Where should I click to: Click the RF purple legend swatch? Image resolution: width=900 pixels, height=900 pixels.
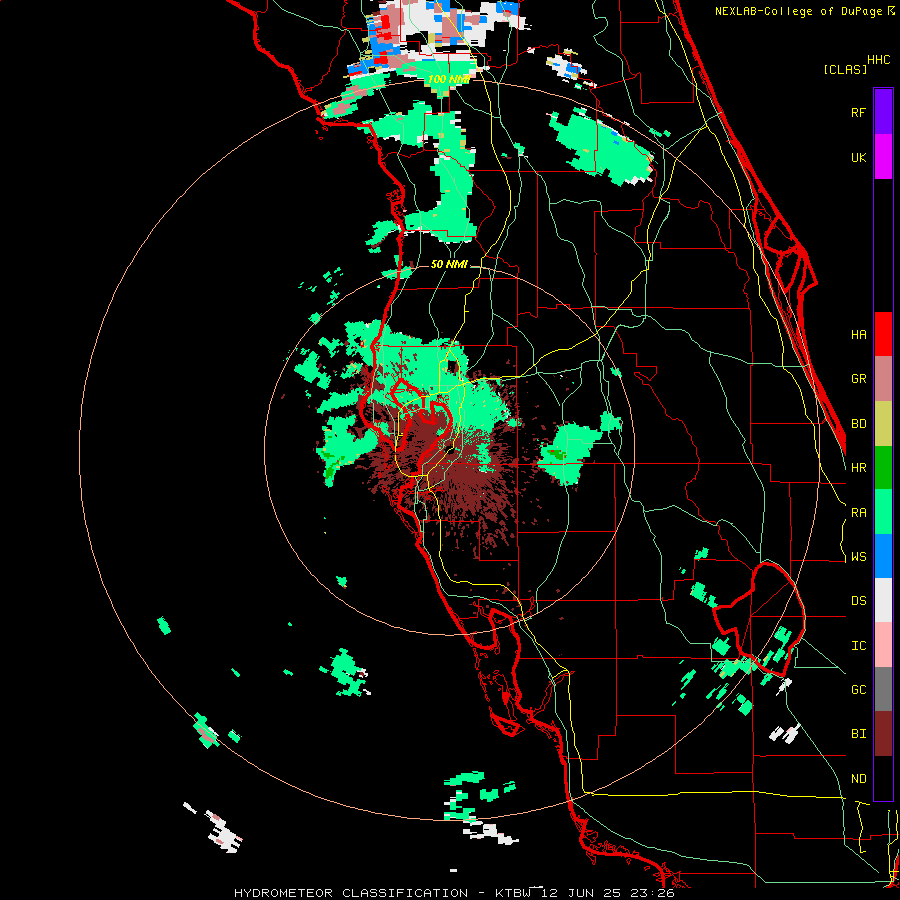[x=883, y=112]
